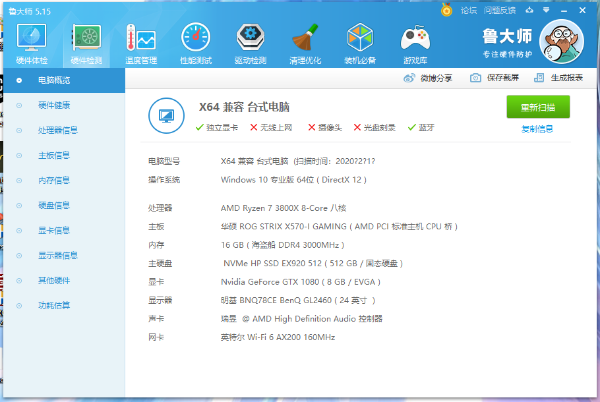Click 保存截屏 save screenshot camera button

[x=494, y=78]
